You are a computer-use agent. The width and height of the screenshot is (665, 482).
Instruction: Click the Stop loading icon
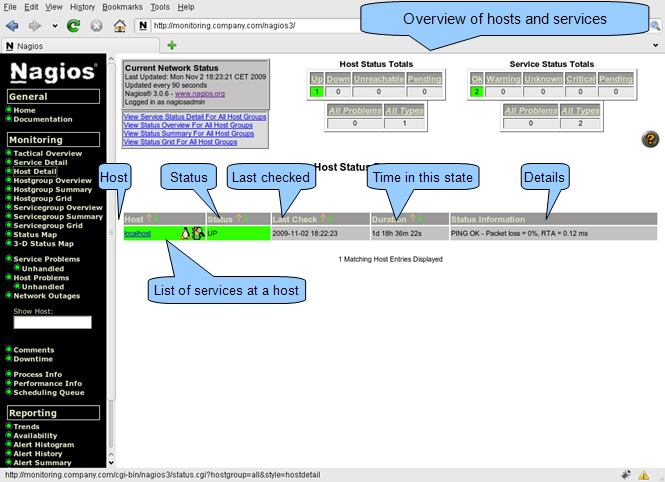[x=97, y=26]
